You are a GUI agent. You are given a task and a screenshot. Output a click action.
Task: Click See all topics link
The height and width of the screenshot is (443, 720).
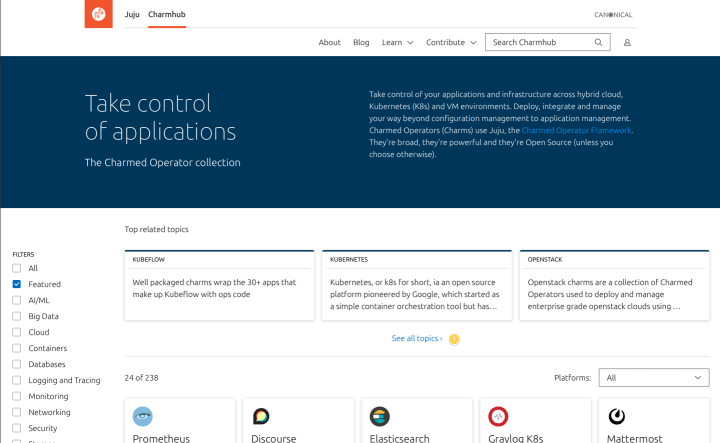tap(417, 338)
